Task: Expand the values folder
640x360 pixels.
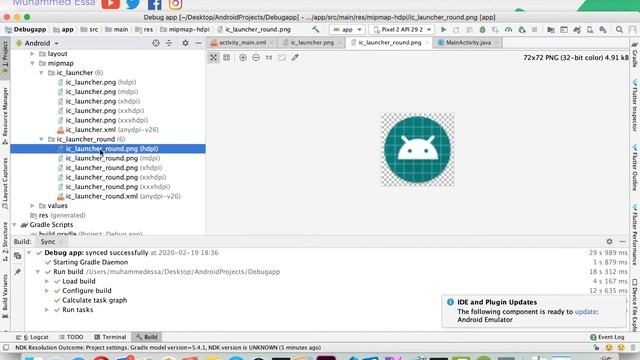Action: [x=32, y=206]
